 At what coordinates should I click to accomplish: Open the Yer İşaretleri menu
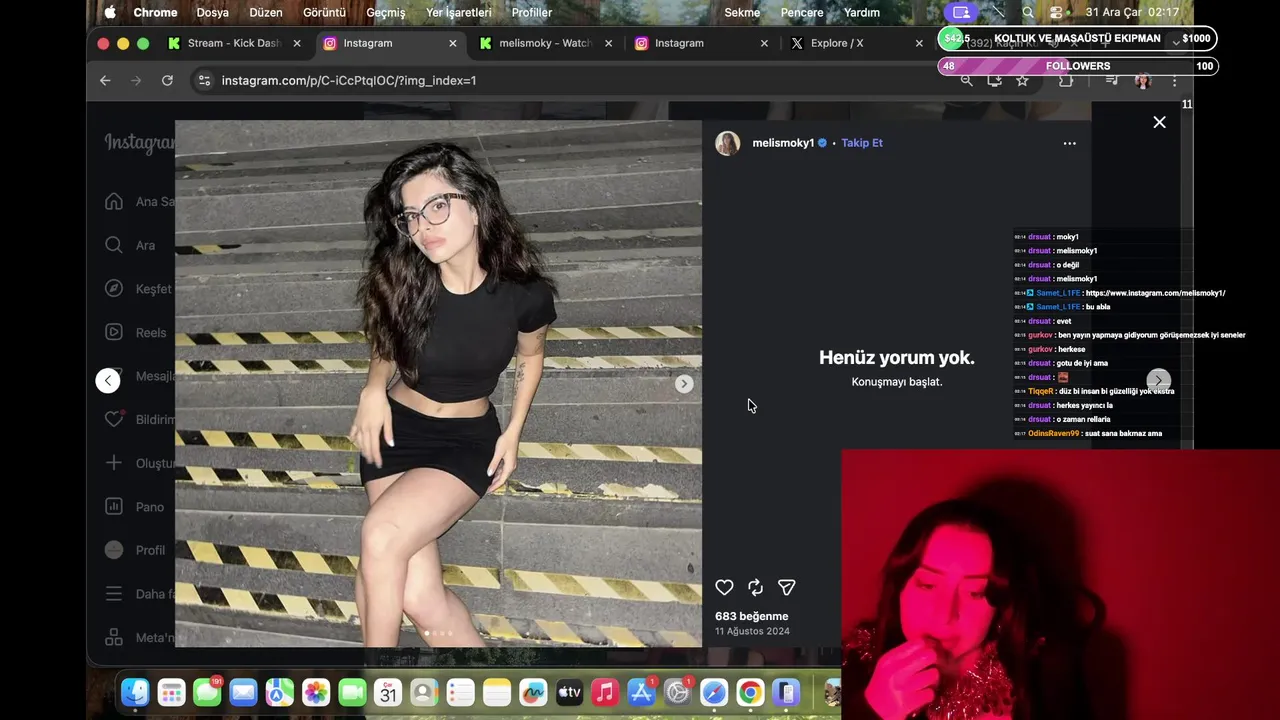[x=459, y=12]
